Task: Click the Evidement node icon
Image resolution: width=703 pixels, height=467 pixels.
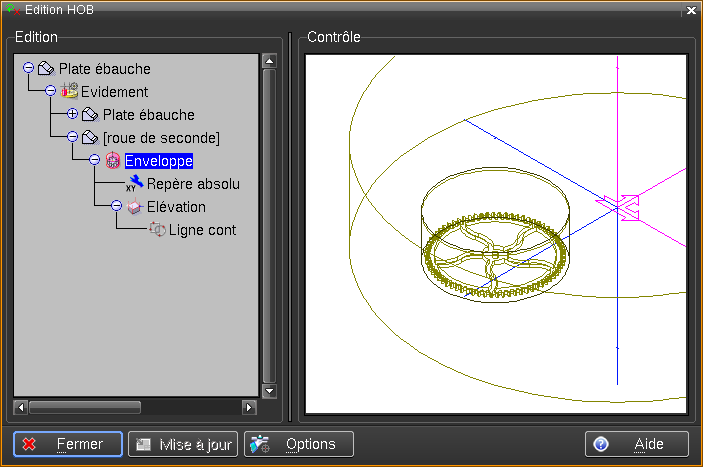Action: (69, 92)
